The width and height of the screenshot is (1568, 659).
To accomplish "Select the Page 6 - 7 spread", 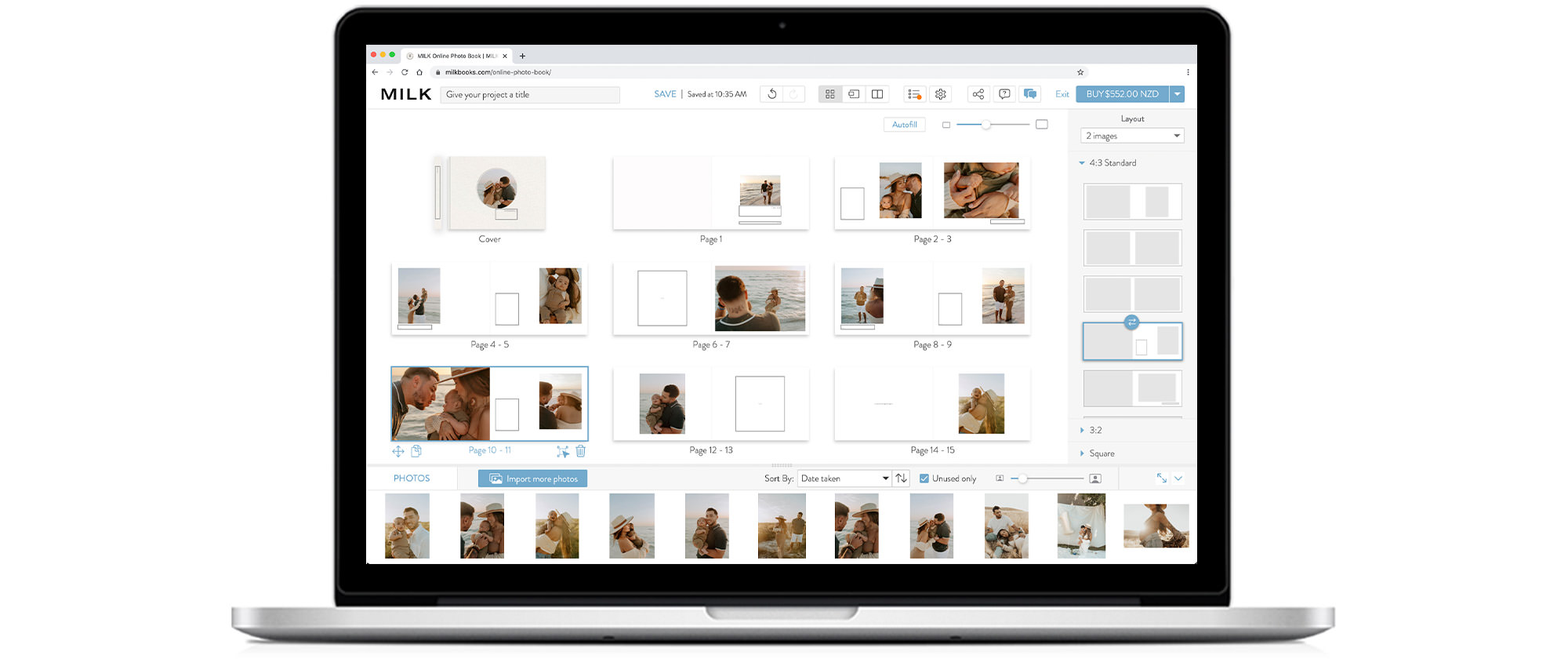I will coord(711,299).
